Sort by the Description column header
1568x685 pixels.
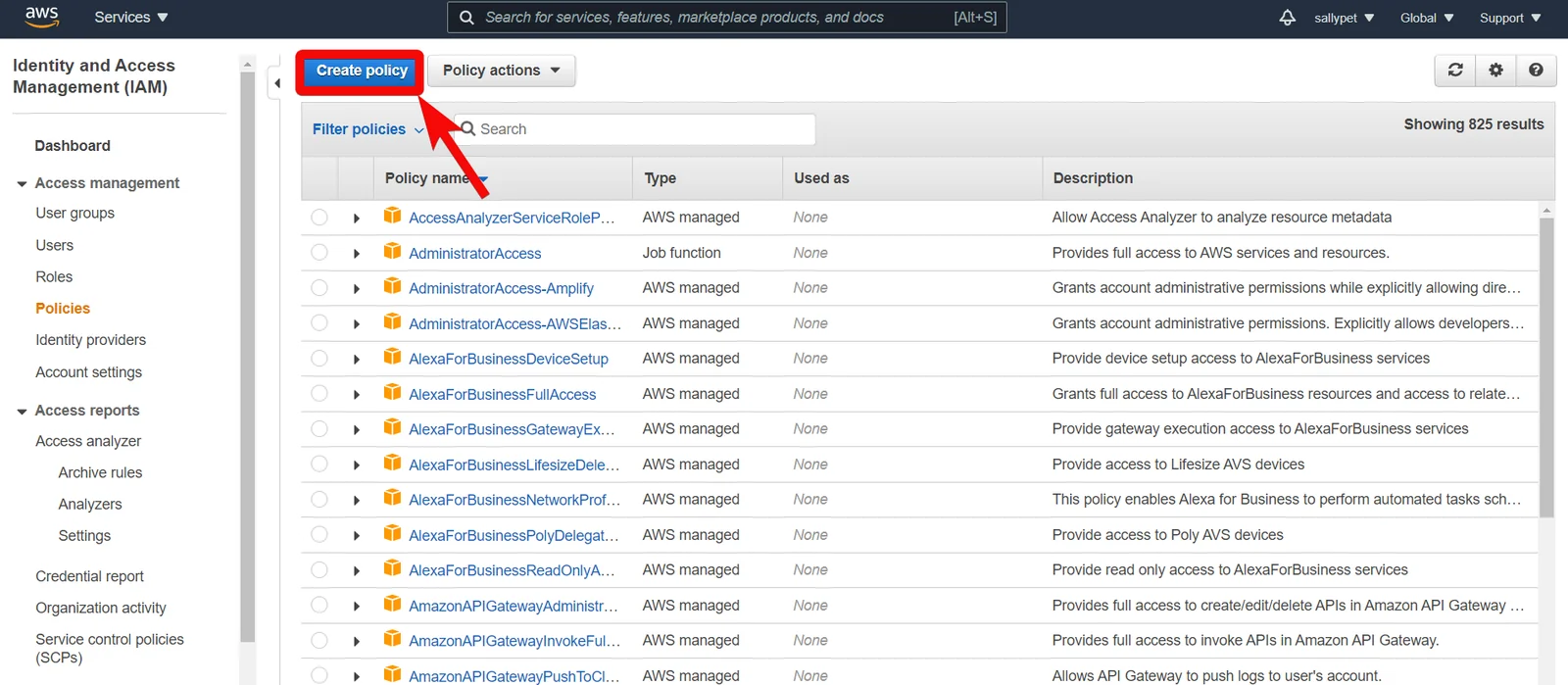(x=1093, y=178)
